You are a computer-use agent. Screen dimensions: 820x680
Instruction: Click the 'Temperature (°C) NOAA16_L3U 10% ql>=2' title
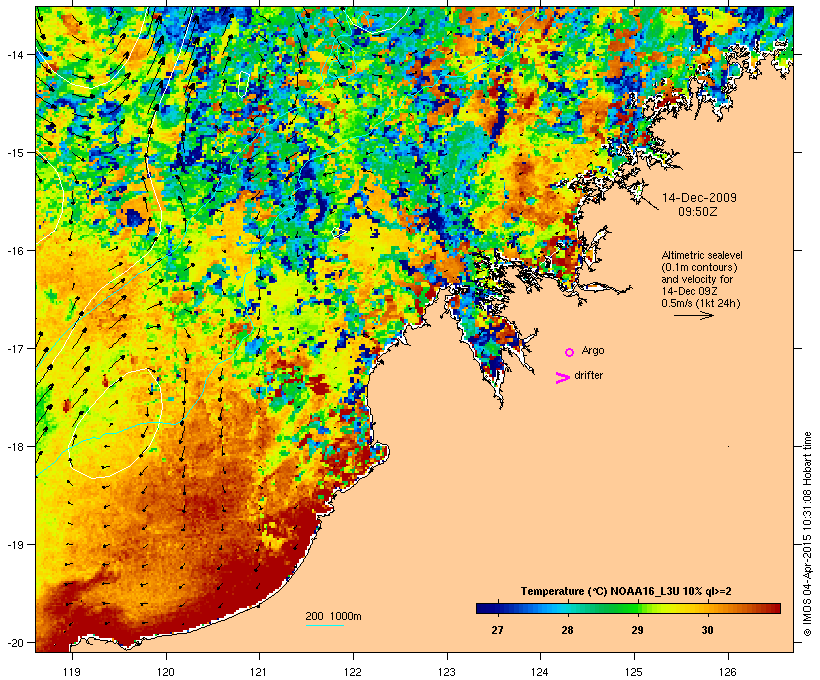pos(626,592)
